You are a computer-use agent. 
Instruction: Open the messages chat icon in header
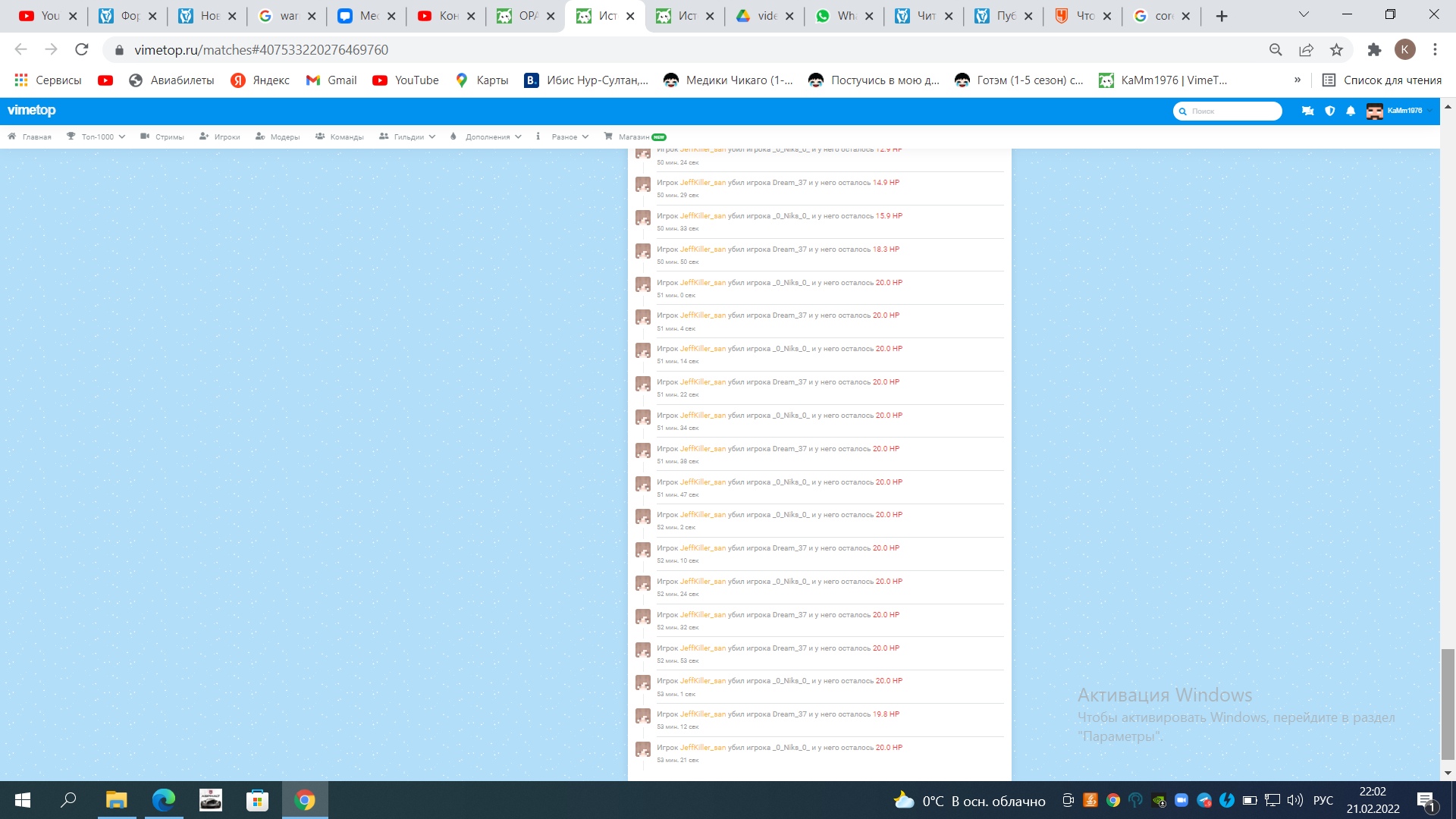(1307, 111)
